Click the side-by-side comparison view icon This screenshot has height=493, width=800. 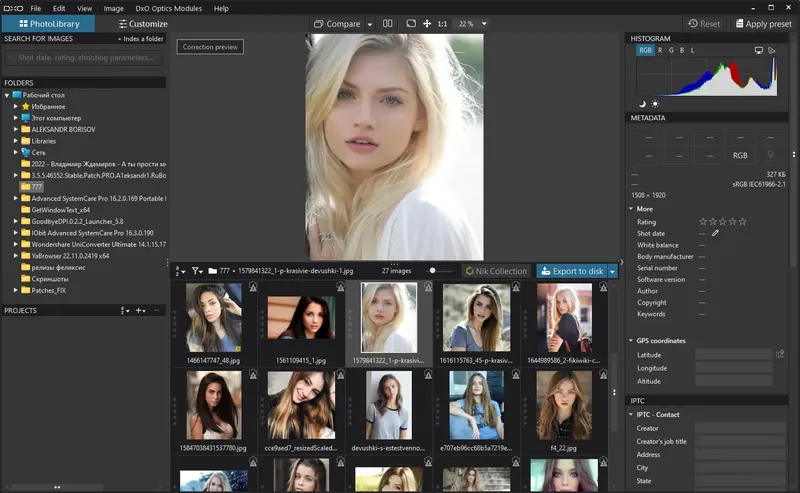387,23
